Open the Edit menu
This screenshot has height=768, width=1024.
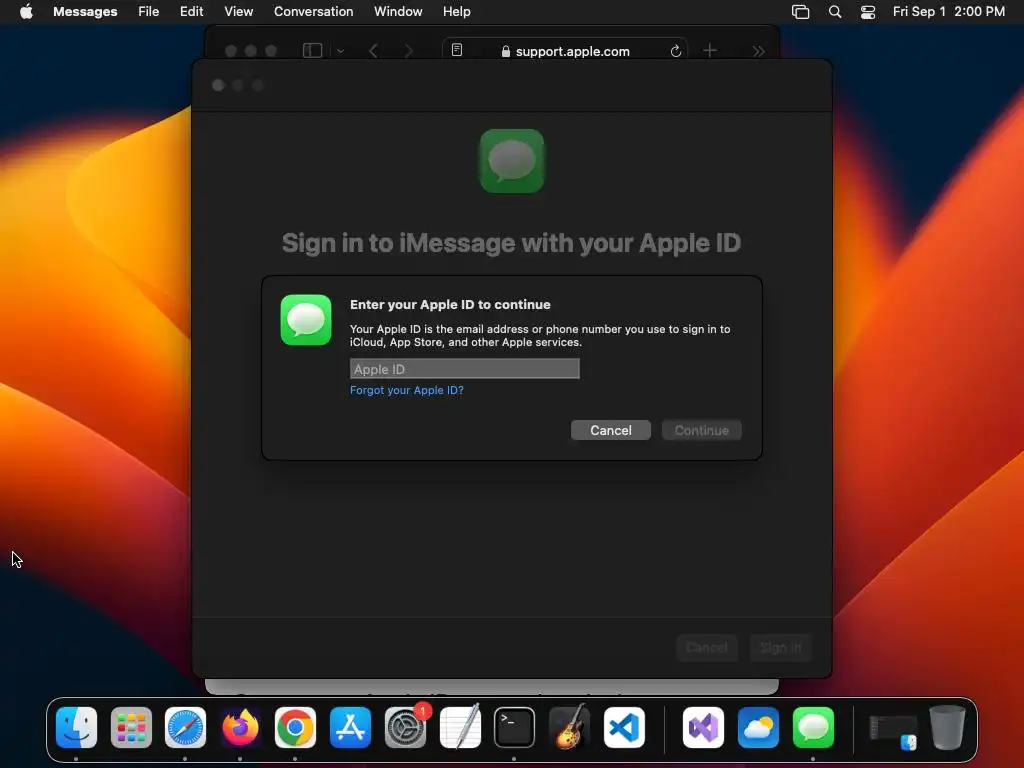pos(191,11)
